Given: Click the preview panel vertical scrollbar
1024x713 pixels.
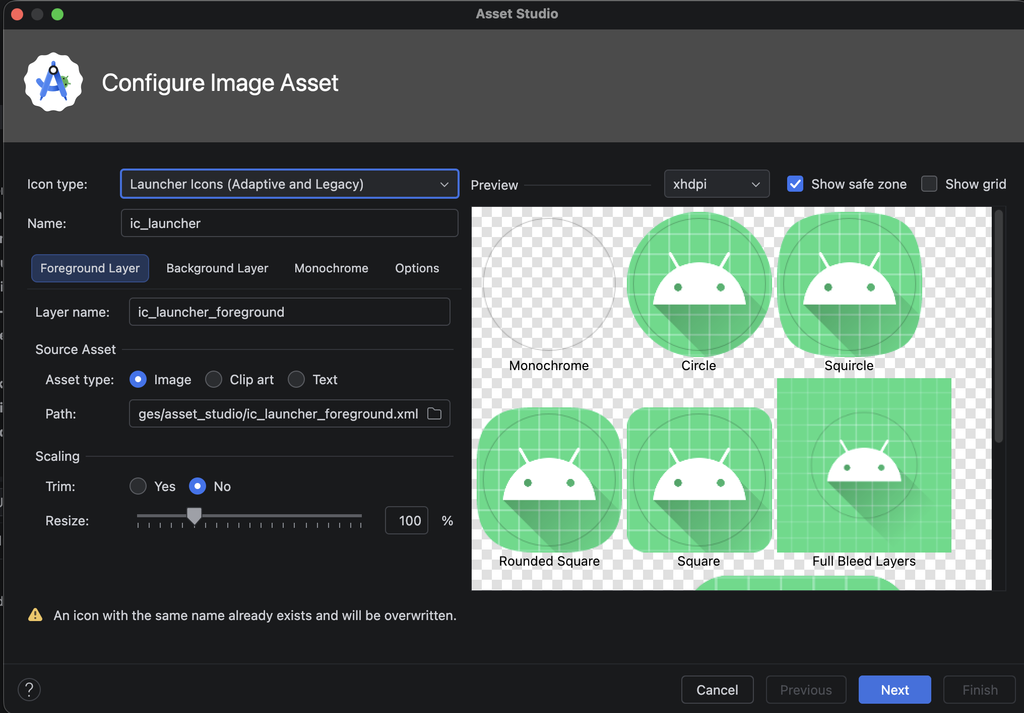Looking at the screenshot, I should pyautogui.click(x=999, y=325).
